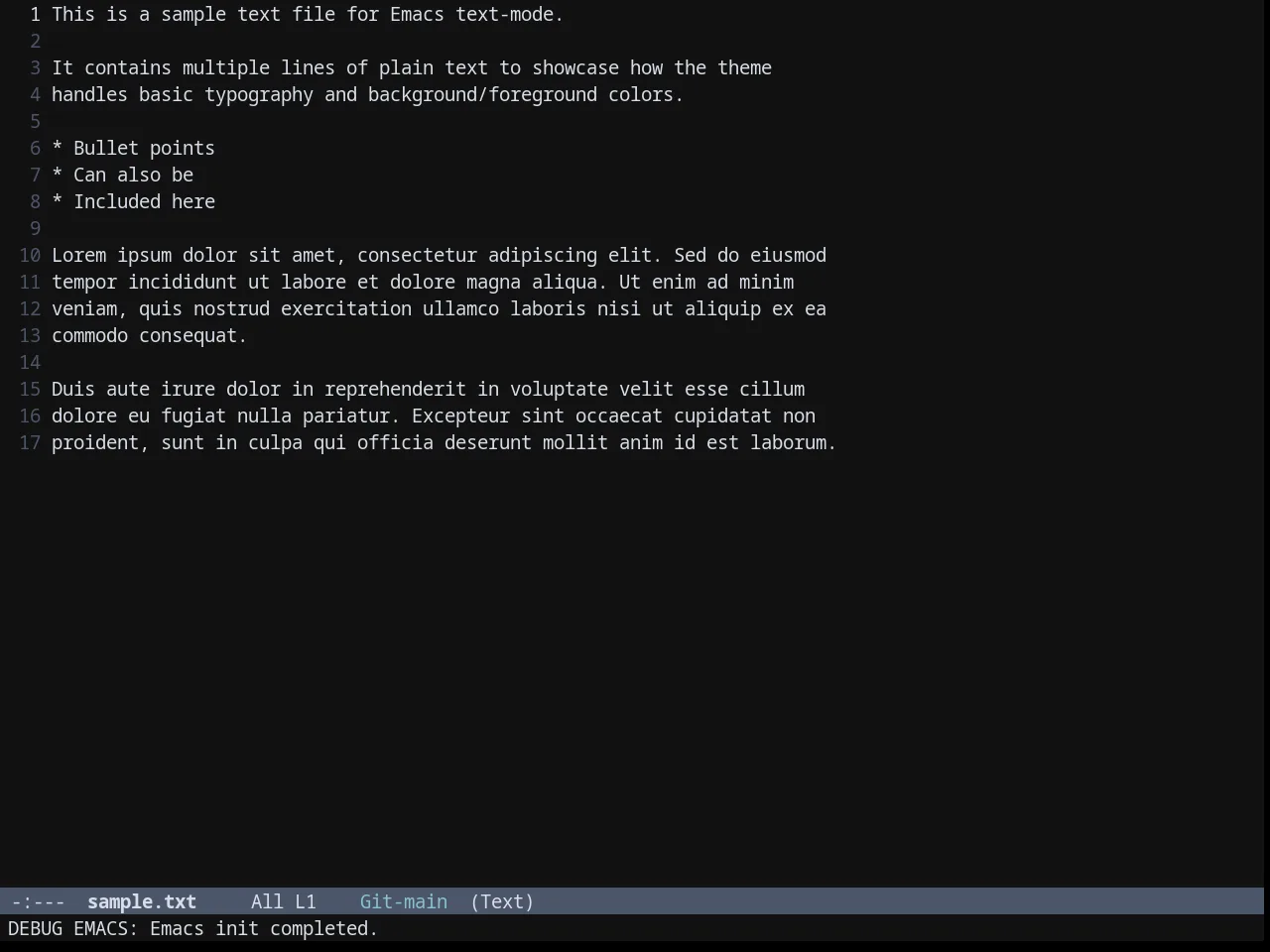Click the word 'cupidatat' in line 16
The width and height of the screenshot is (1270, 952).
[722, 416]
